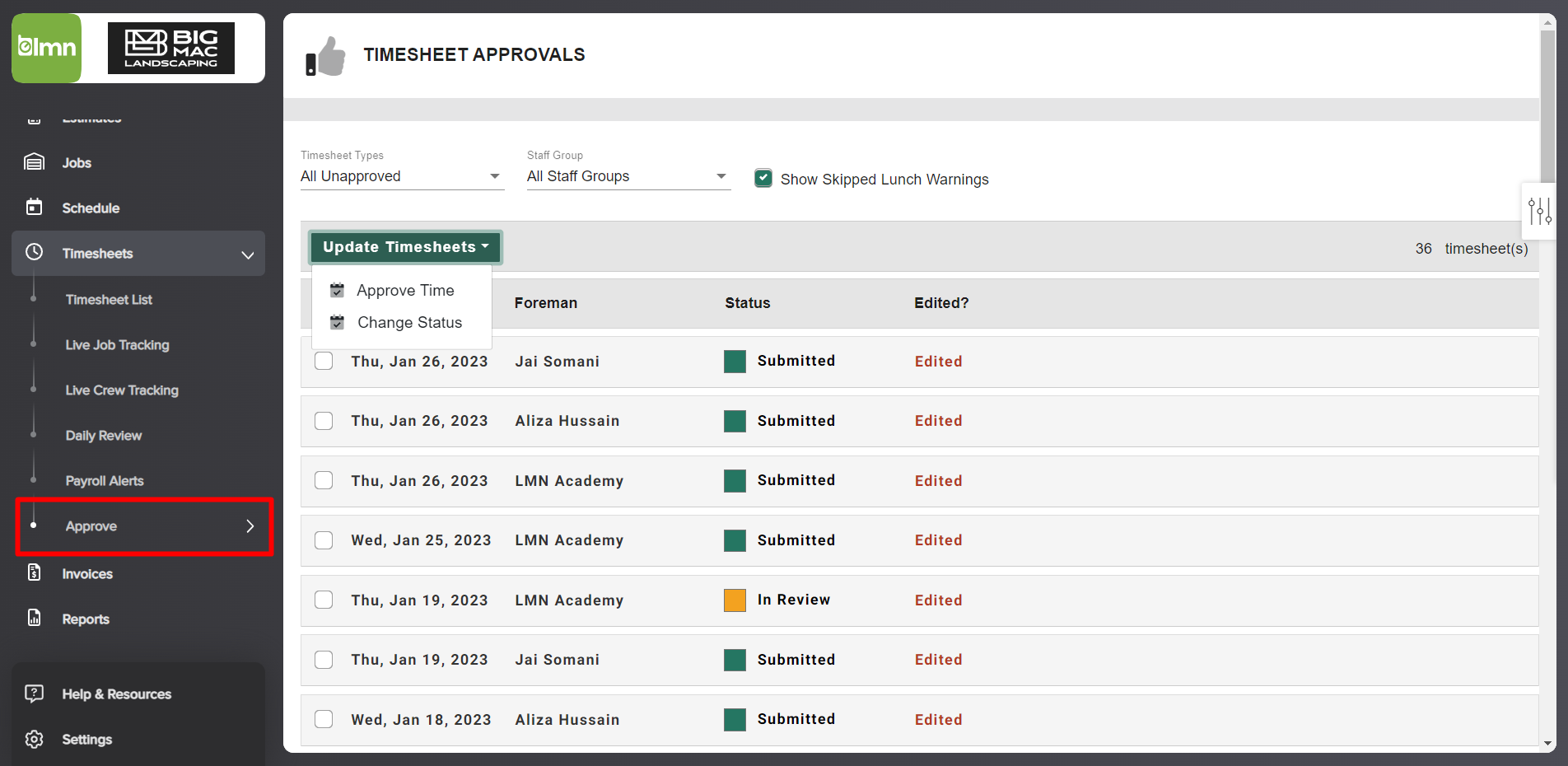Screen dimensions: 1568x766
Task: Click the Jobs icon in sidebar
Action: [x=34, y=162]
